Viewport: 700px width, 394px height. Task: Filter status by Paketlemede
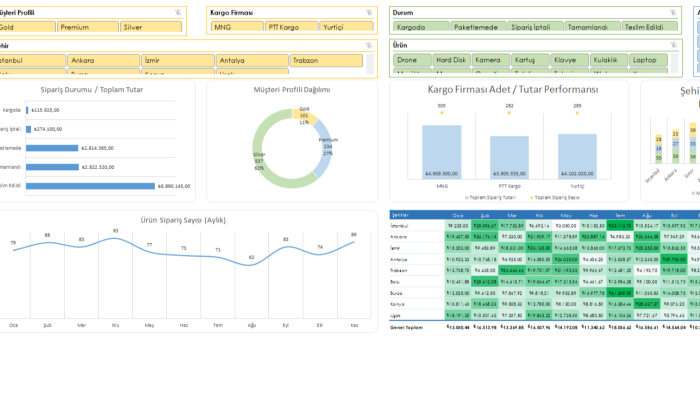click(478, 27)
